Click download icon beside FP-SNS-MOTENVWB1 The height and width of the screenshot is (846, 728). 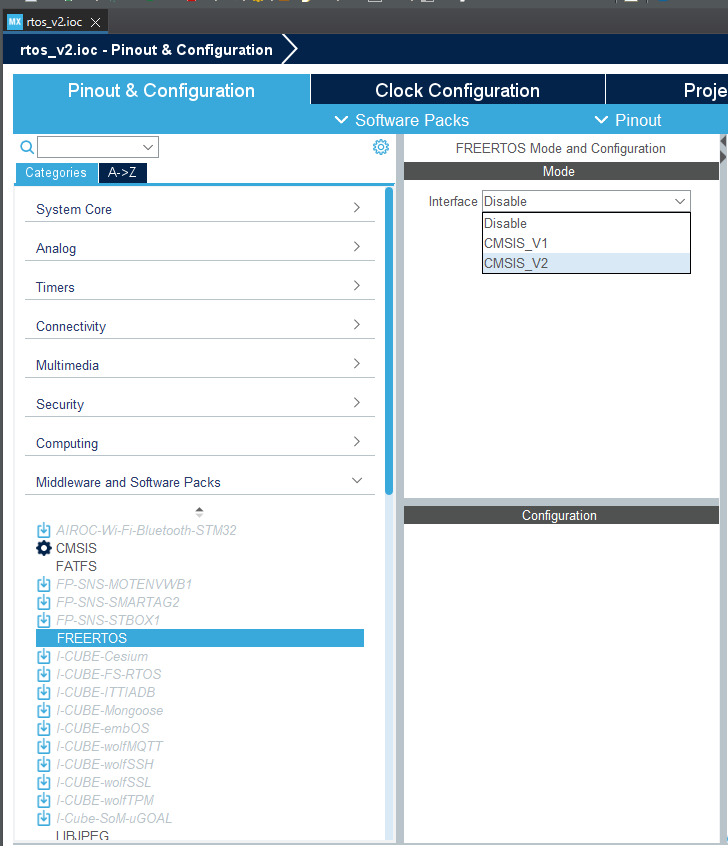(44, 584)
